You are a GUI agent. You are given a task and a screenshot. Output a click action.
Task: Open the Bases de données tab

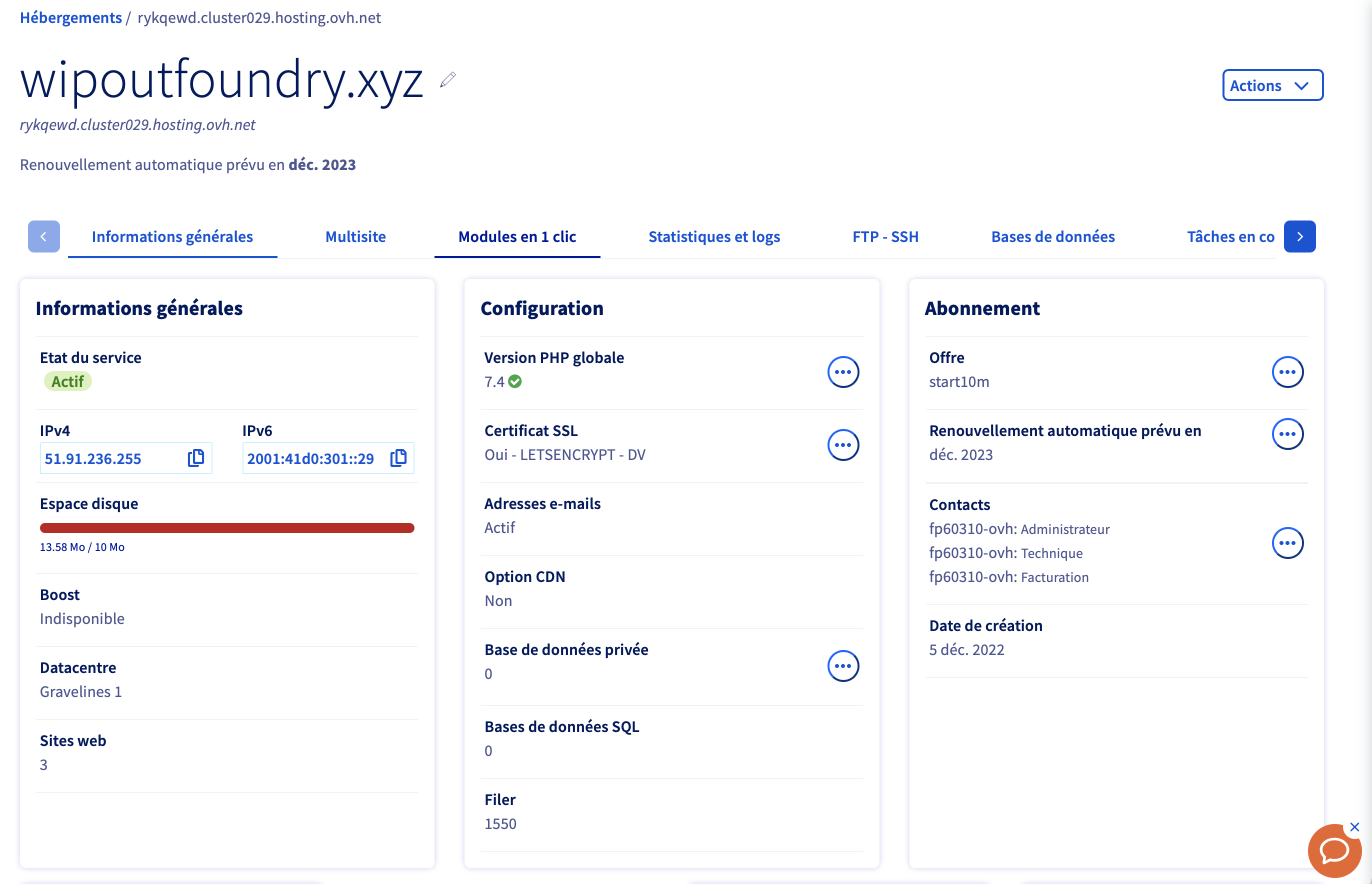pyautogui.click(x=1052, y=236)
